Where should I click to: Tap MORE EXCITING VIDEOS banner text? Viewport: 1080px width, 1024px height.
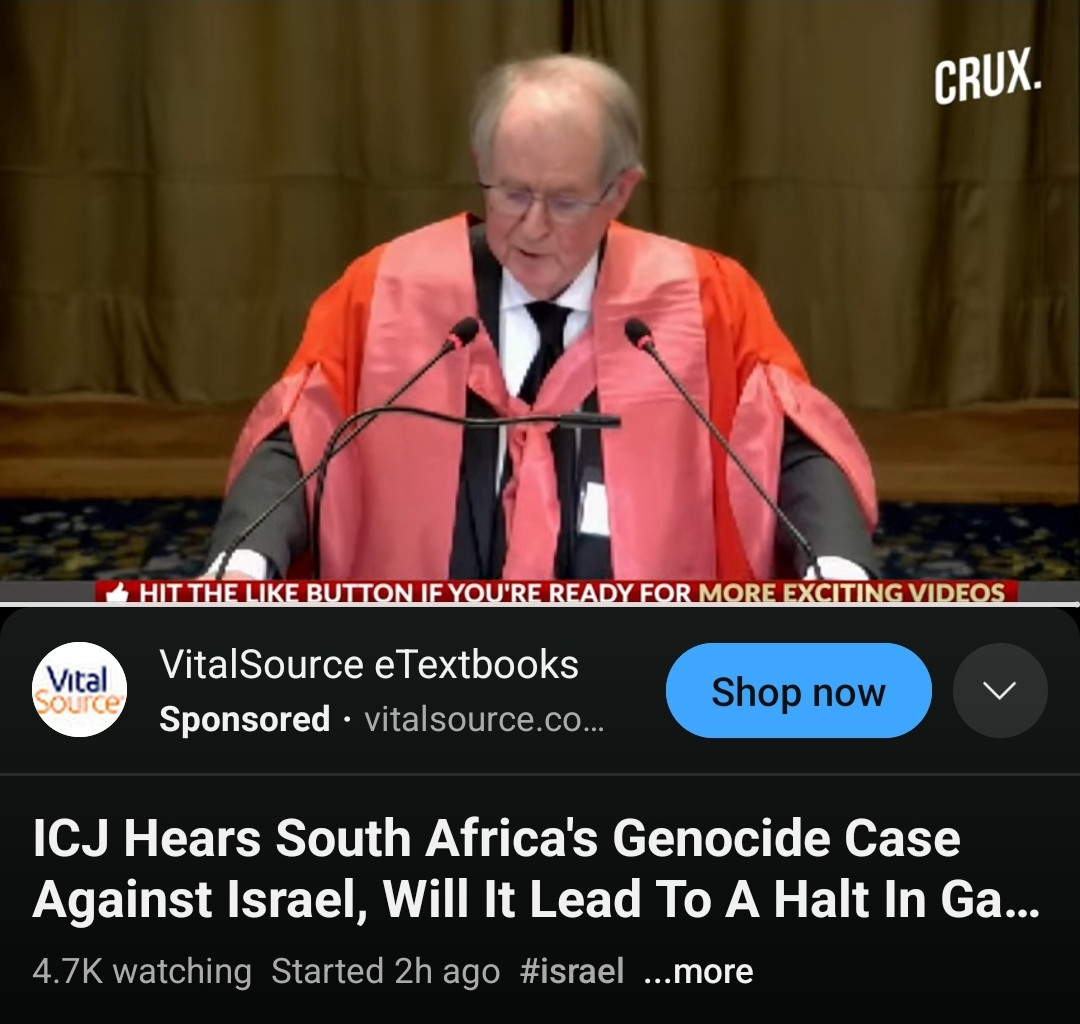click(851, 593)
